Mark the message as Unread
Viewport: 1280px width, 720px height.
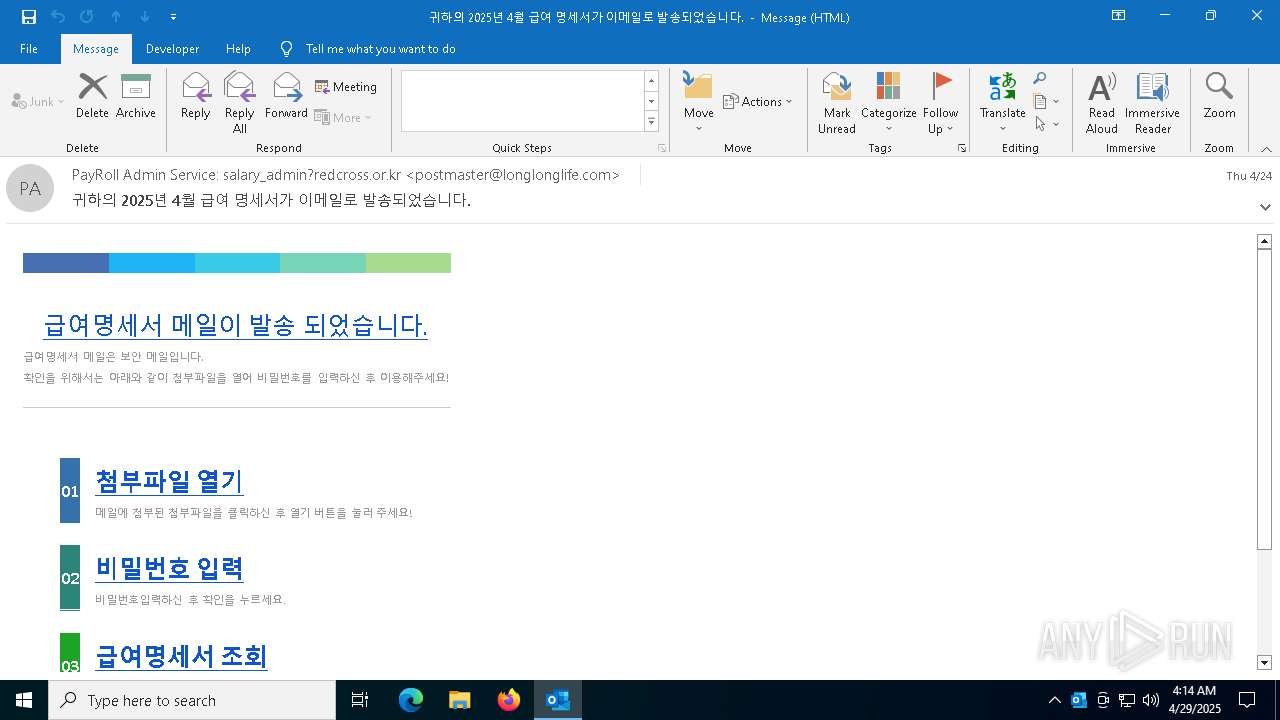pyautogui.click(x=836, y=103)
